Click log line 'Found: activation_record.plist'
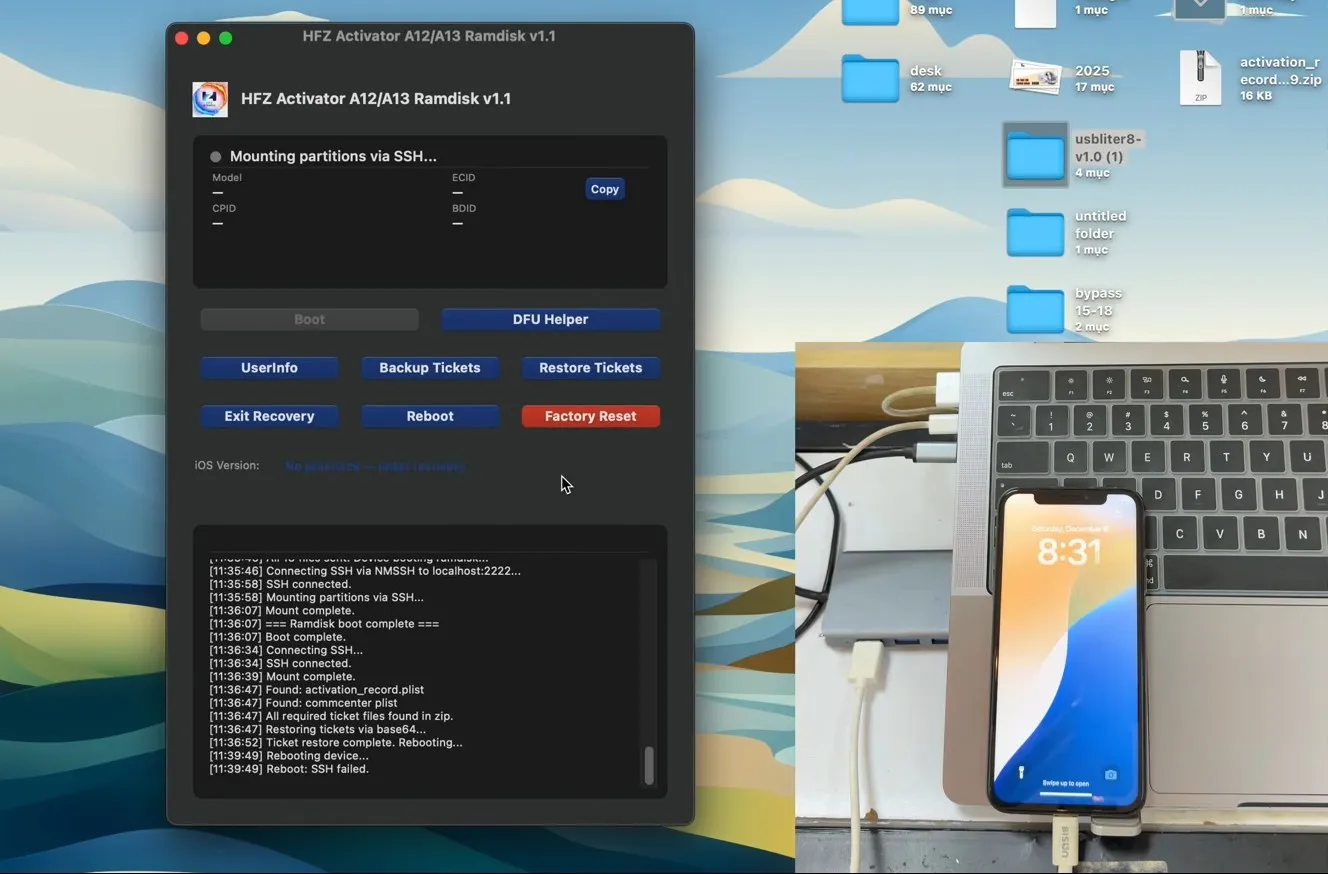 pos(317,690)
